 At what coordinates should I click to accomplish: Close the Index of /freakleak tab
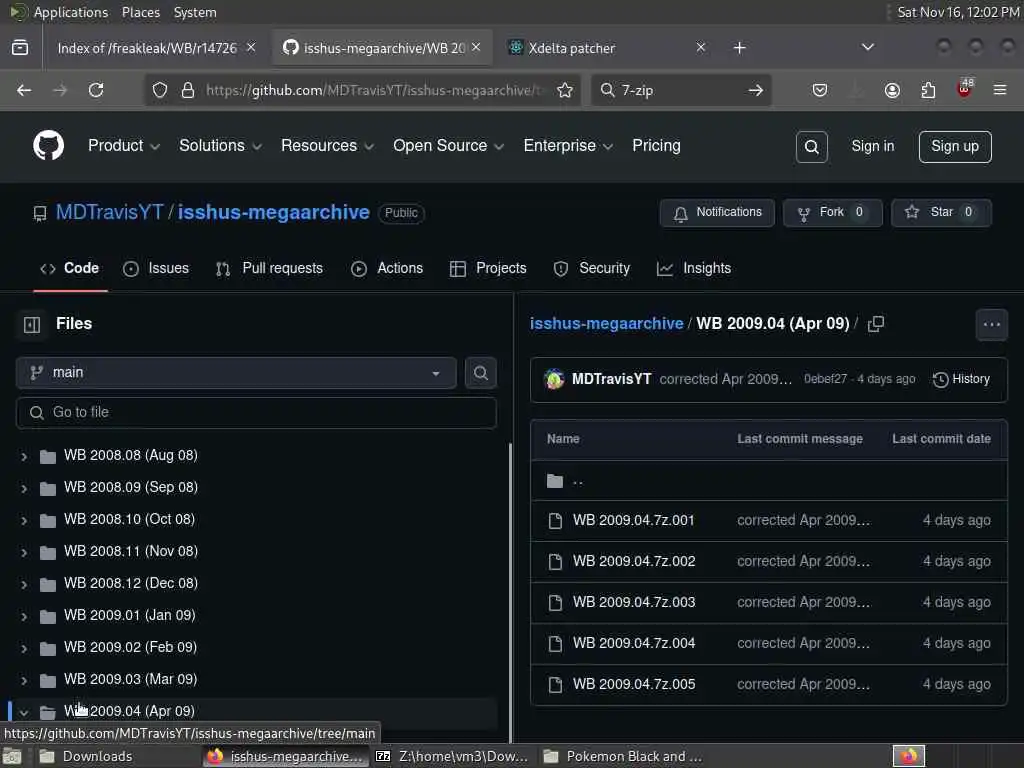[251, 48]
